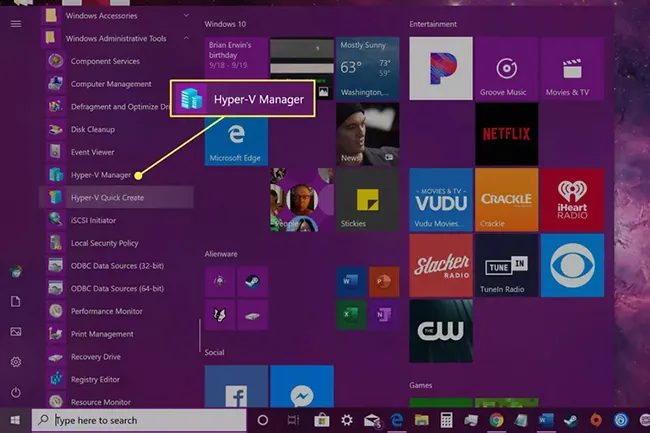Click the Type here to search box
650x433 pixels.
(139, 420)
